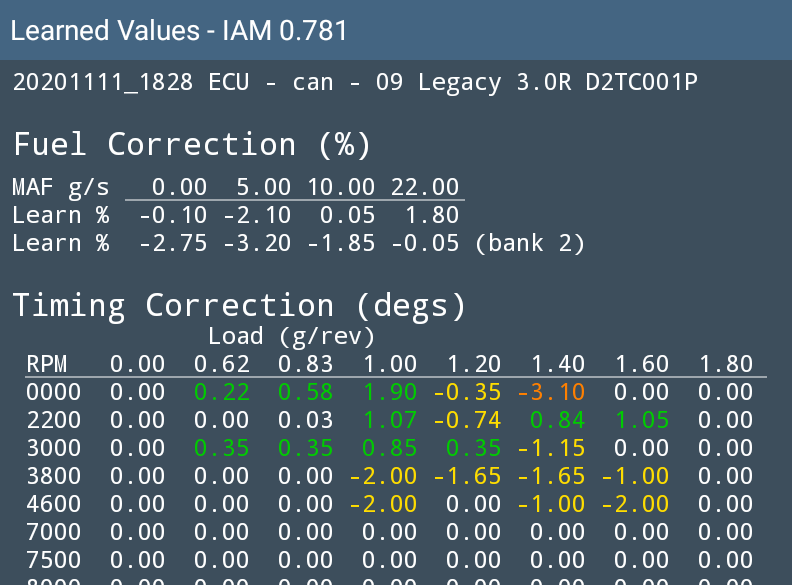Viewport: 792px width, 585px height.
Task: Tap the 4600 RPM row label
Action: coord(47,504)
